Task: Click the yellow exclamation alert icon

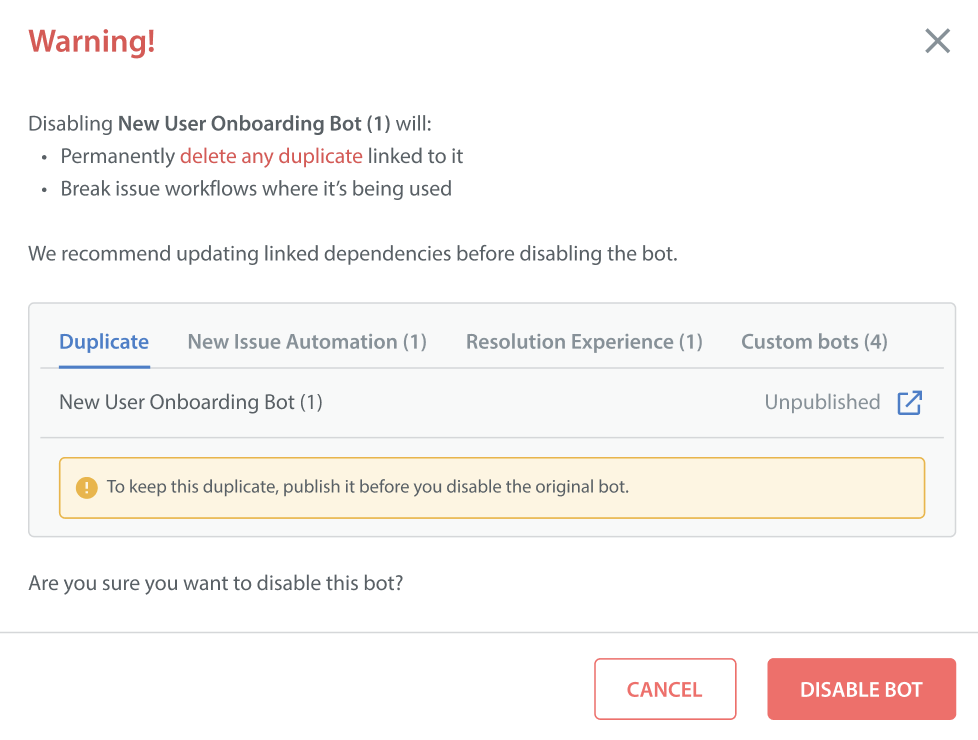Action: pos(87,488)
